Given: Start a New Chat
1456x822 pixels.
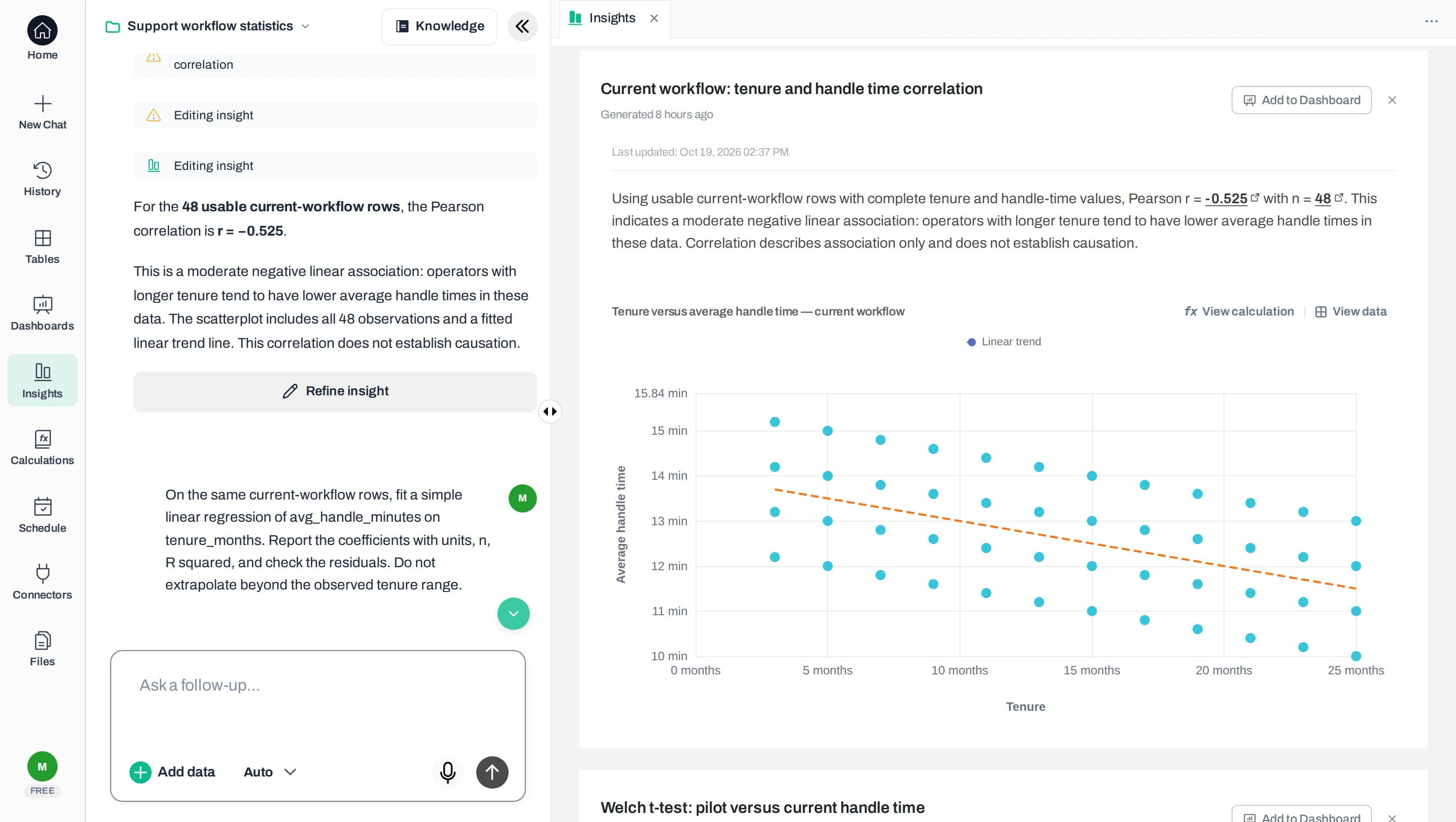Looking at the screenshot, I should pyautogui.click(x=42, y=112).
